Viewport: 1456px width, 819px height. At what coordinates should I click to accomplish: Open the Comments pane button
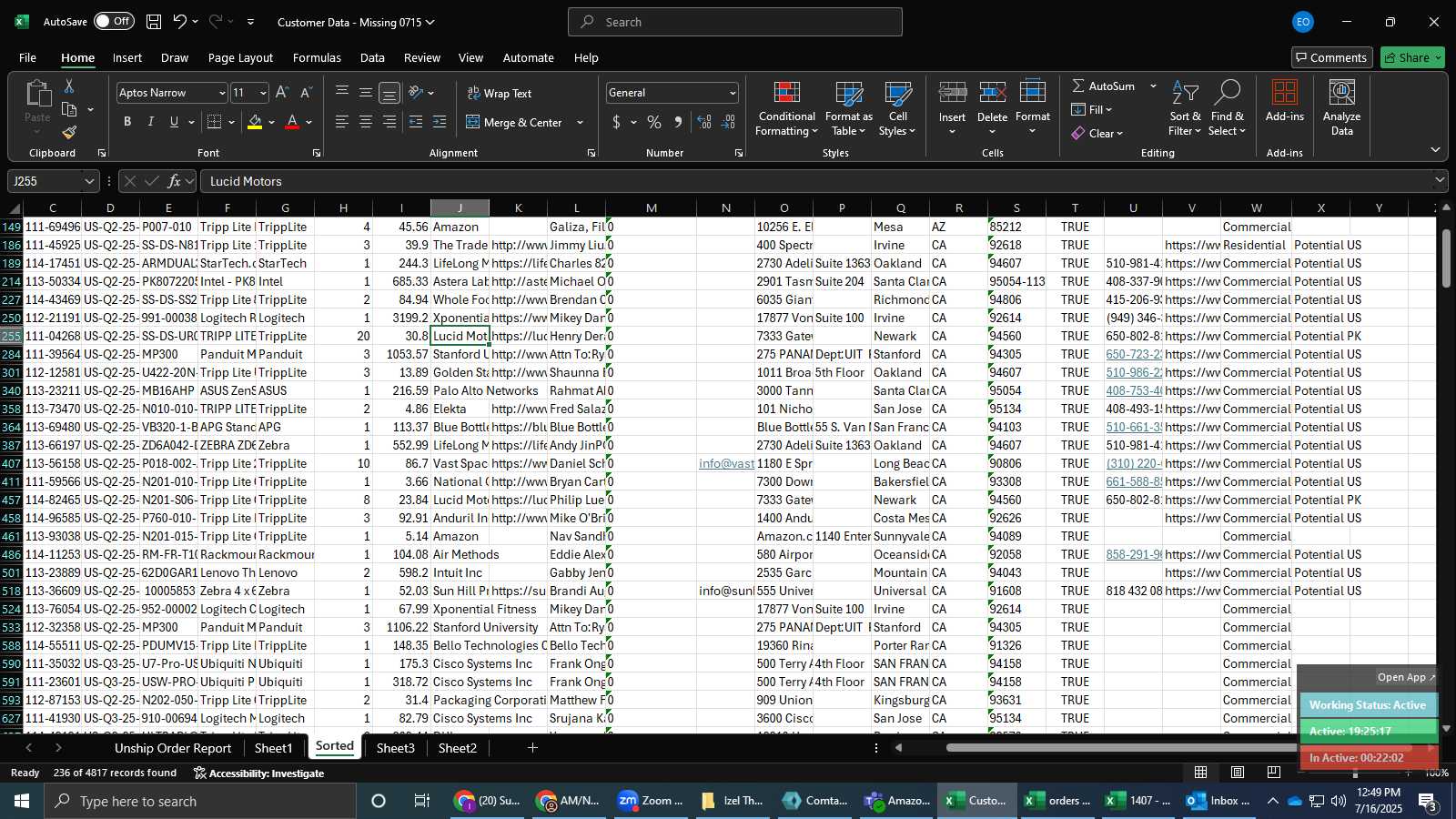[x=1331, y=57]
